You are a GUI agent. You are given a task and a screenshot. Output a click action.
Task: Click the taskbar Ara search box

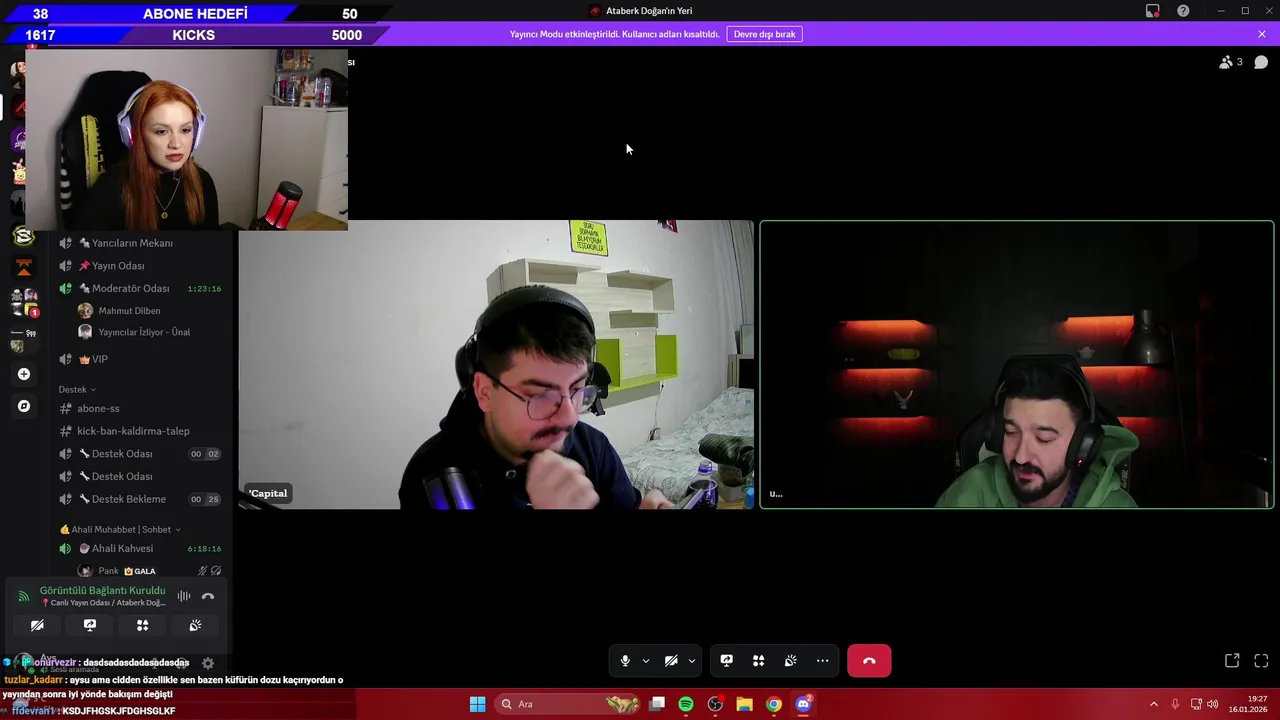point(568,704)
